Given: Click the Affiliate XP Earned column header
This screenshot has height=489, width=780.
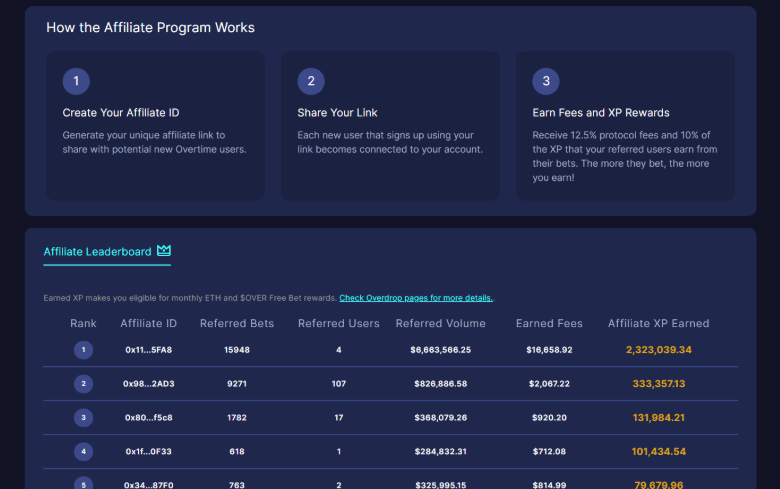Looking at the screenshot, I should click(x=658, y=323).
